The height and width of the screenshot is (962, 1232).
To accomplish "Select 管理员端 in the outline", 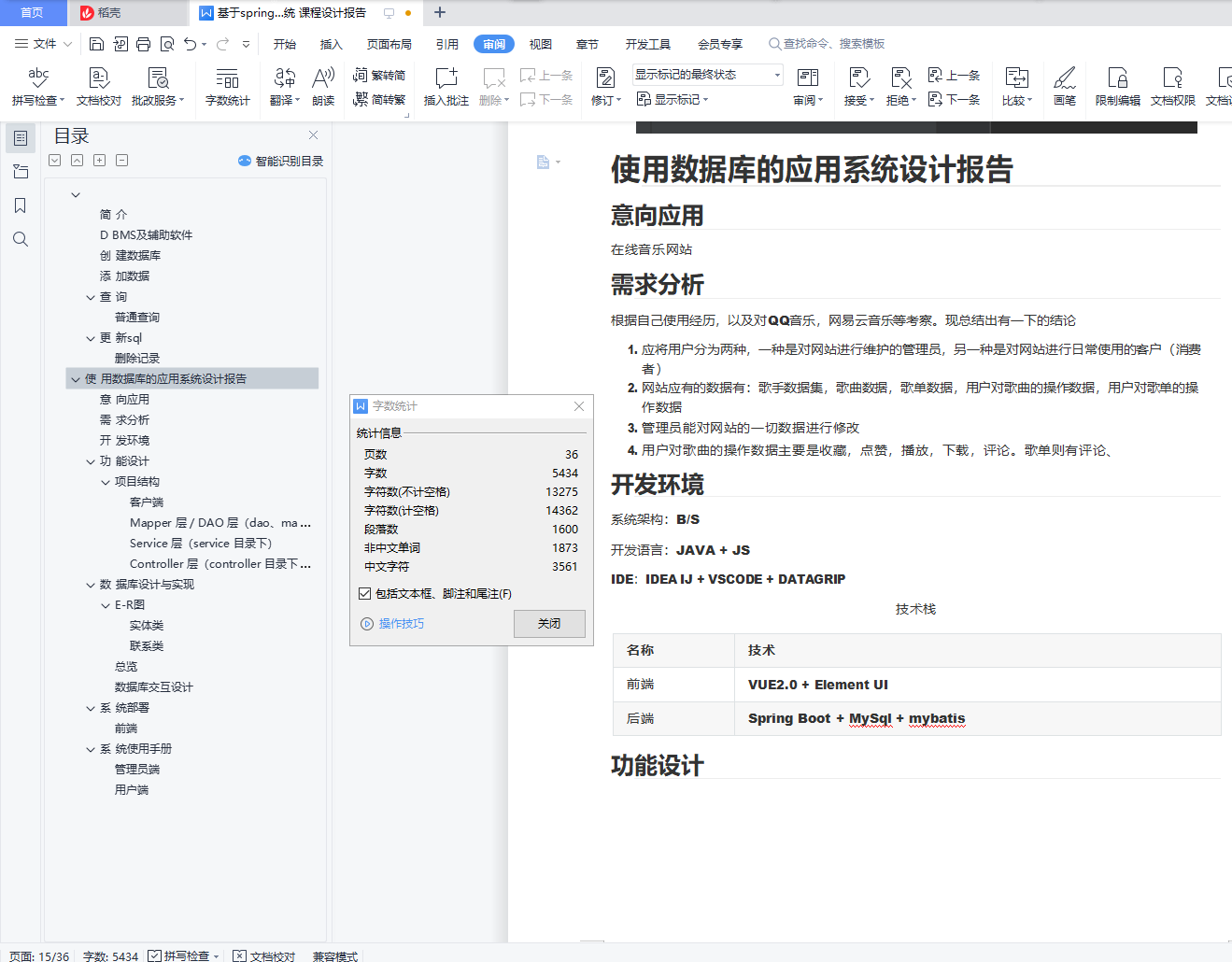I will [x=137, y=770].
